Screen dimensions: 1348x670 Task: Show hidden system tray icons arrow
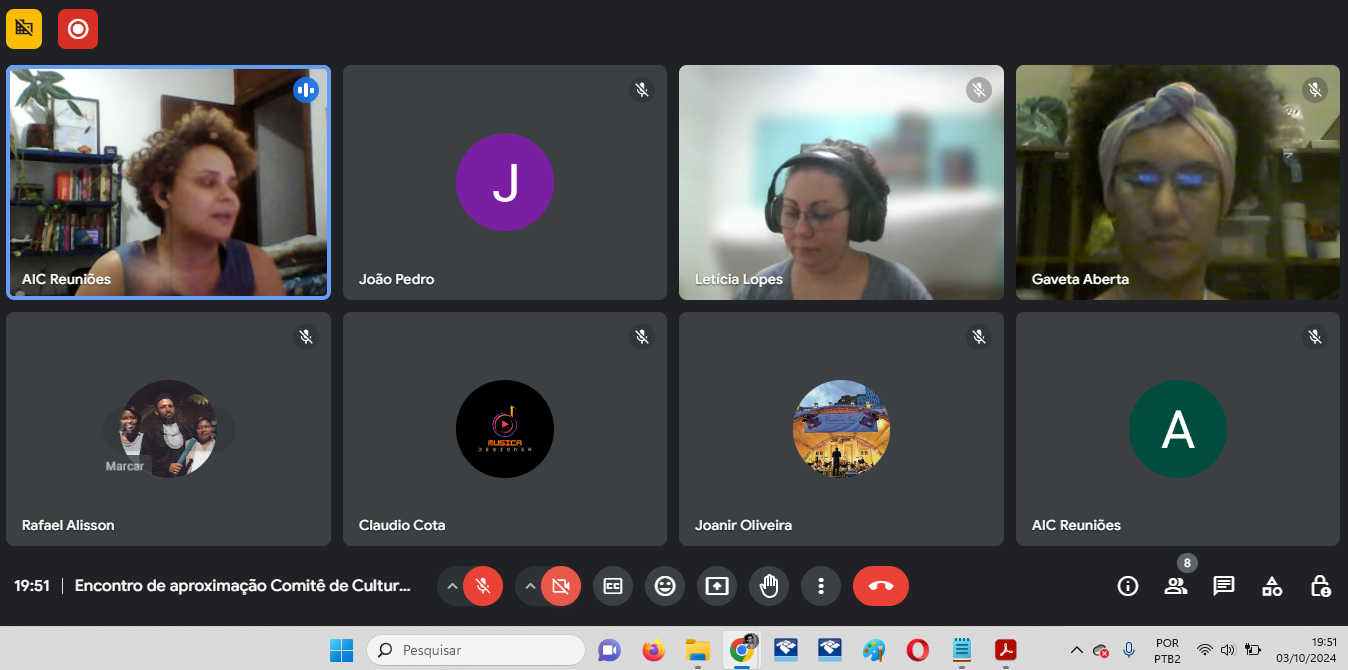point(1076,650)
